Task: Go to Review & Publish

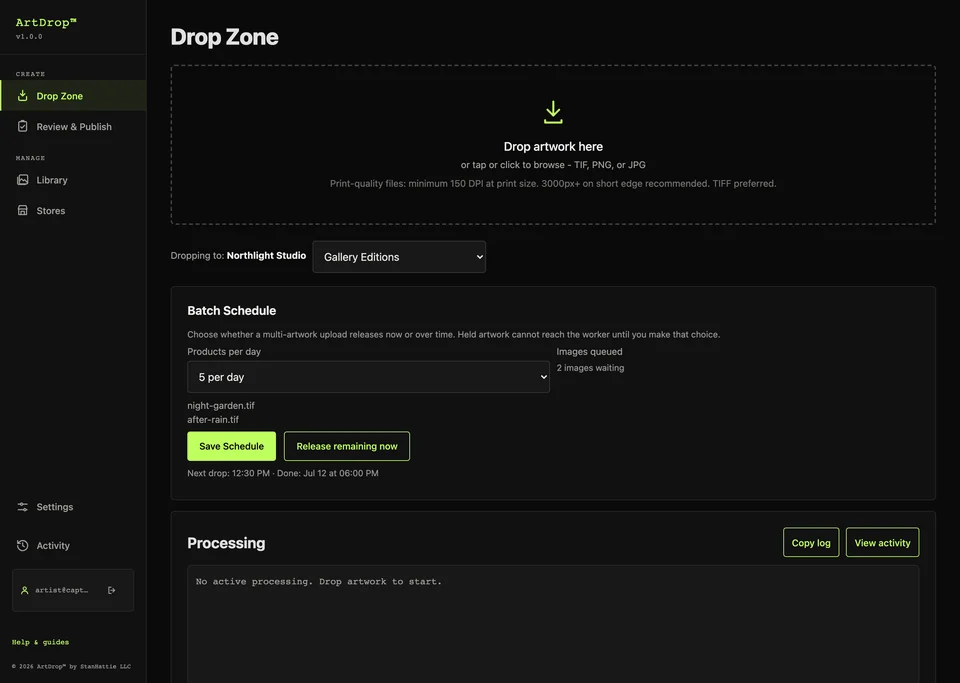Action: pyautogui.click(x=73, y=126)
